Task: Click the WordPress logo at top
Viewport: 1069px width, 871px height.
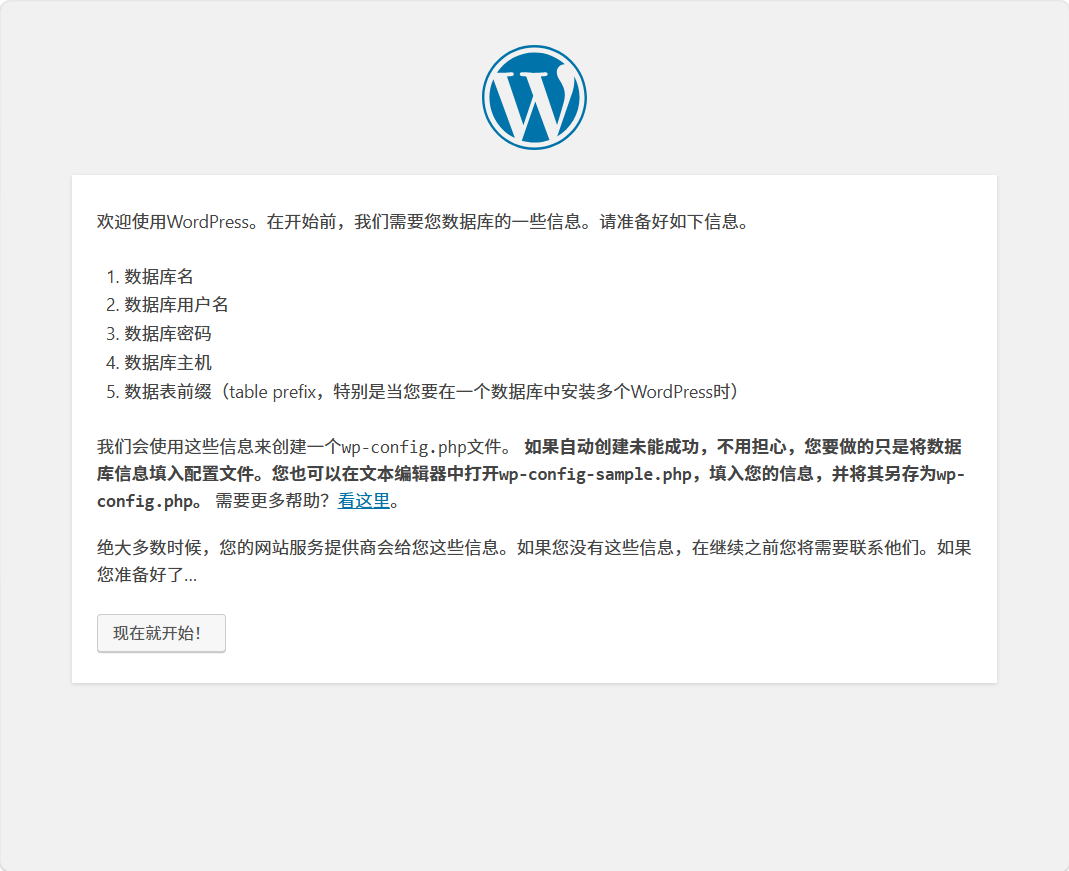Action: [x=534, y=97]
